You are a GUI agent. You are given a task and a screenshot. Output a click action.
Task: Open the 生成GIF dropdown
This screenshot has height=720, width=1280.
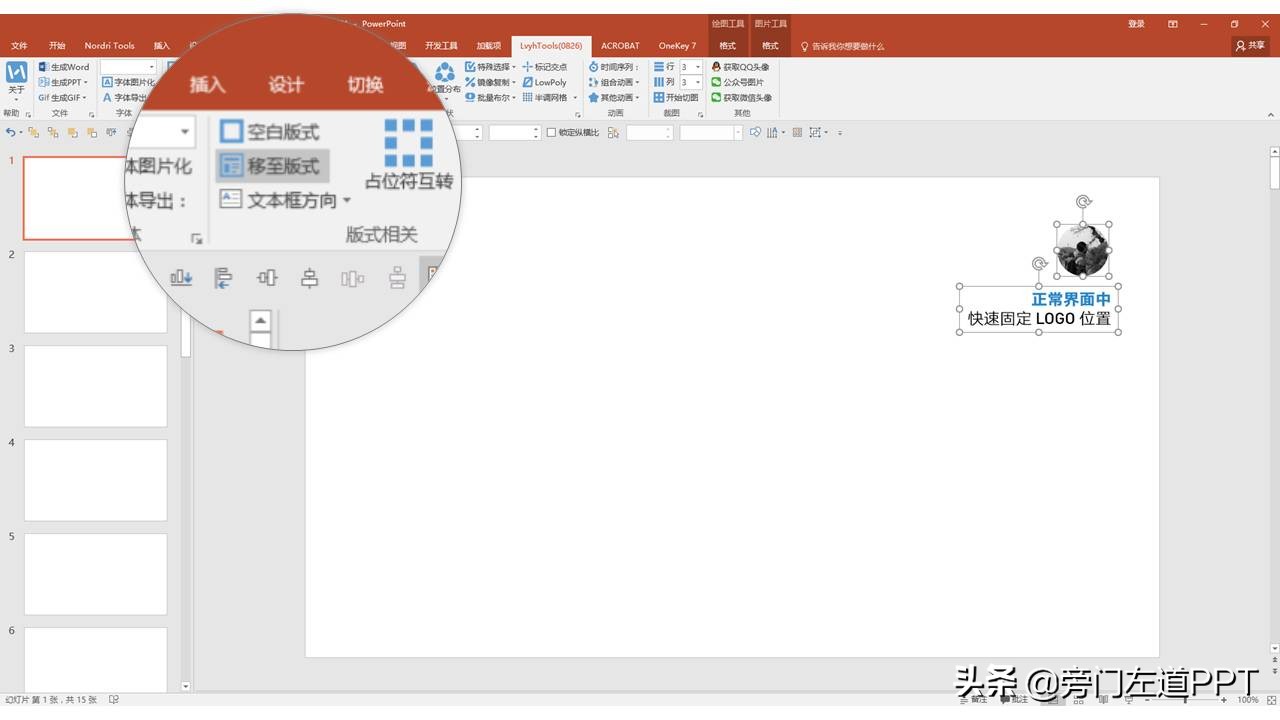click(63, 98)
